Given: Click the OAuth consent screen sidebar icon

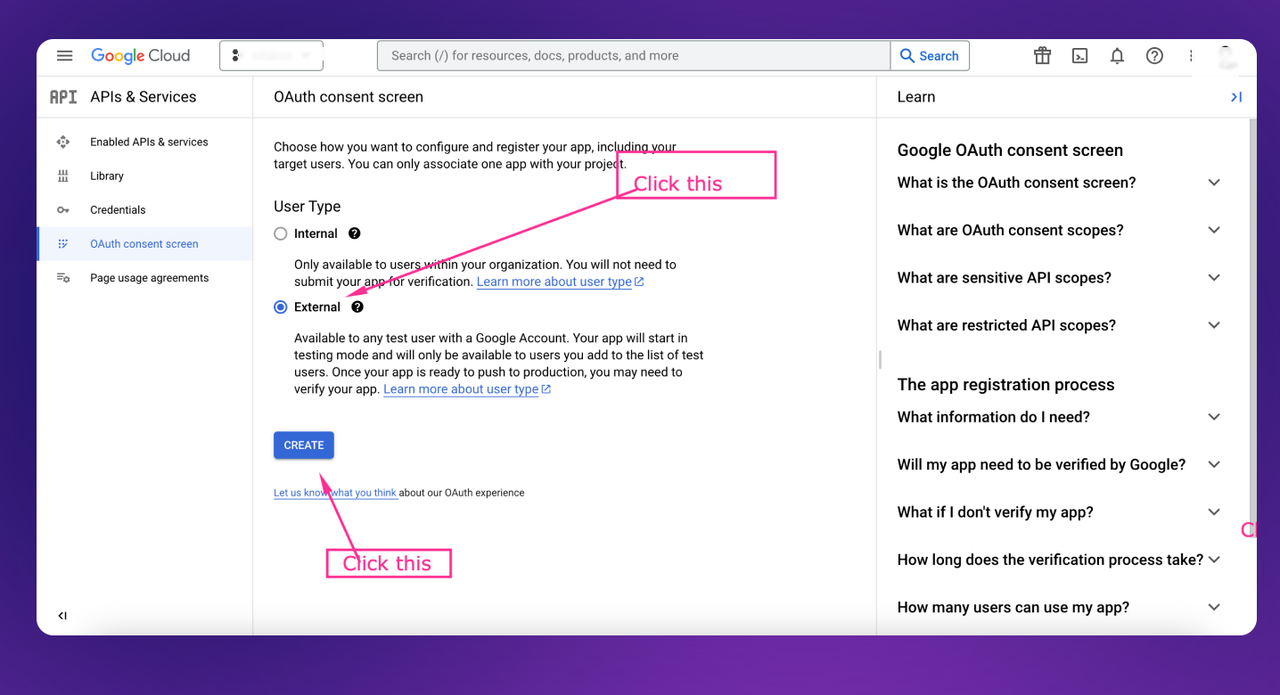Looking at the screenshot, I should tap(63, 244).
